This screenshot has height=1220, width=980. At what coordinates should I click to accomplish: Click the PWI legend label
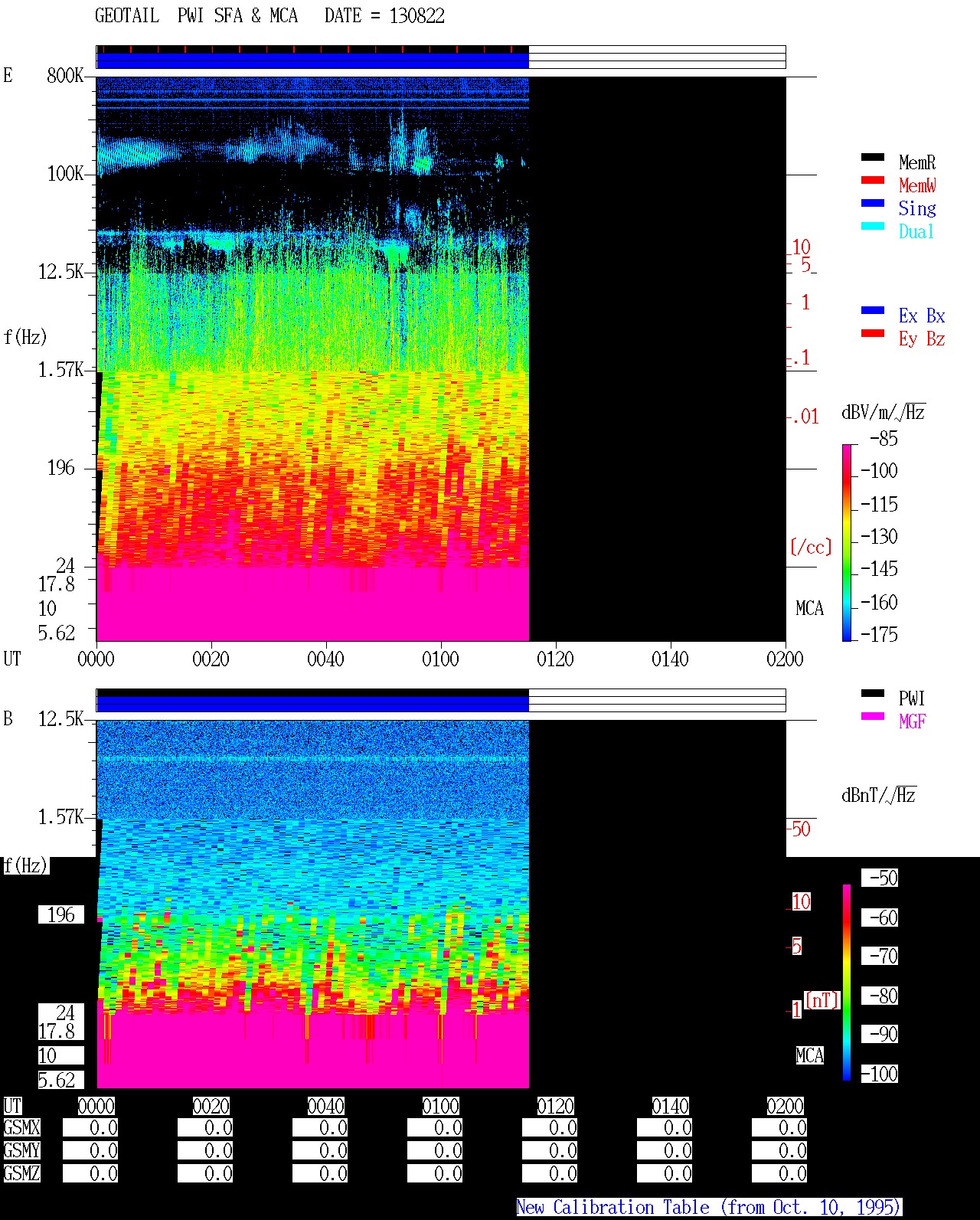point(912,698)
